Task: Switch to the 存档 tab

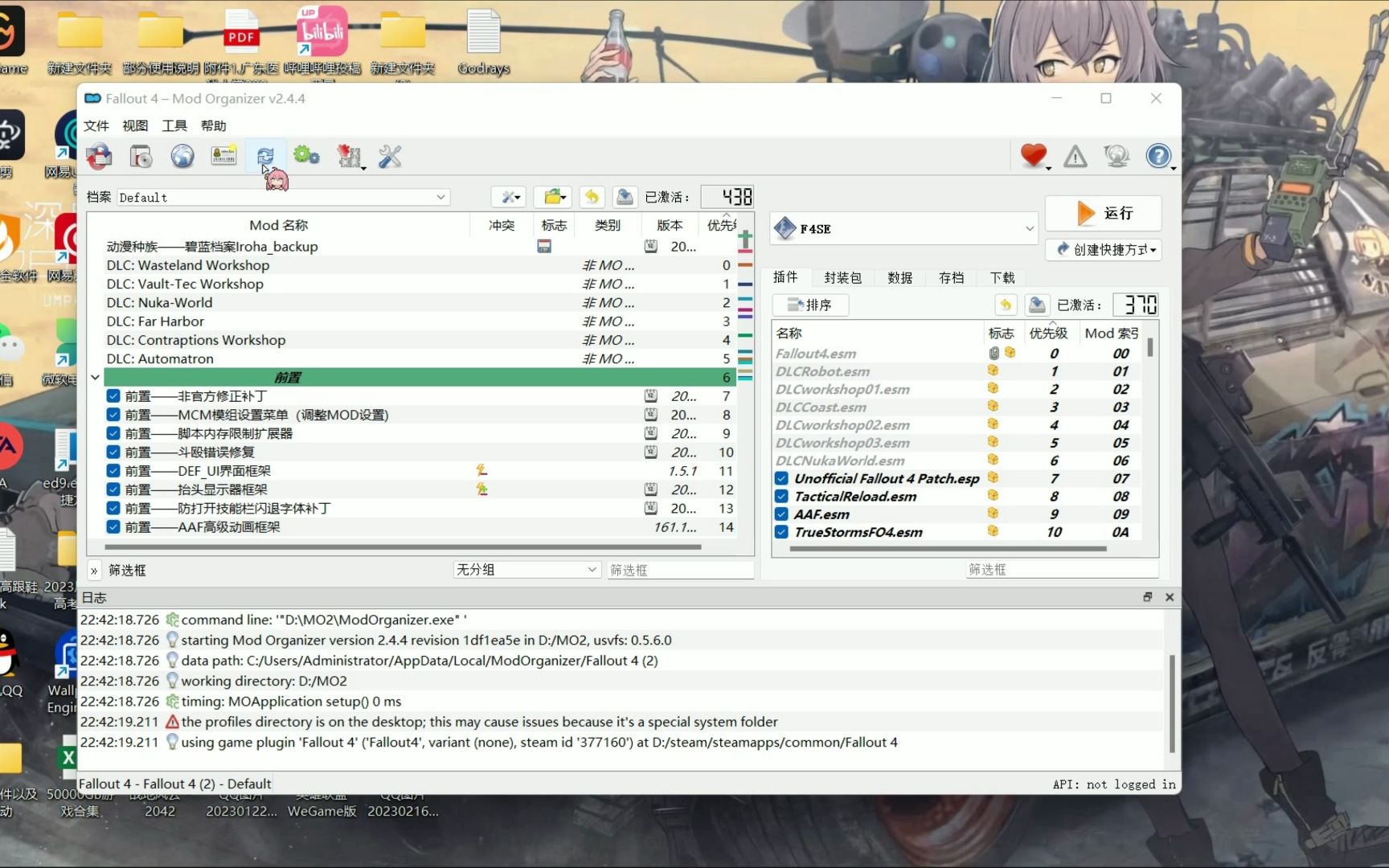Action: [x=951, y=277]
